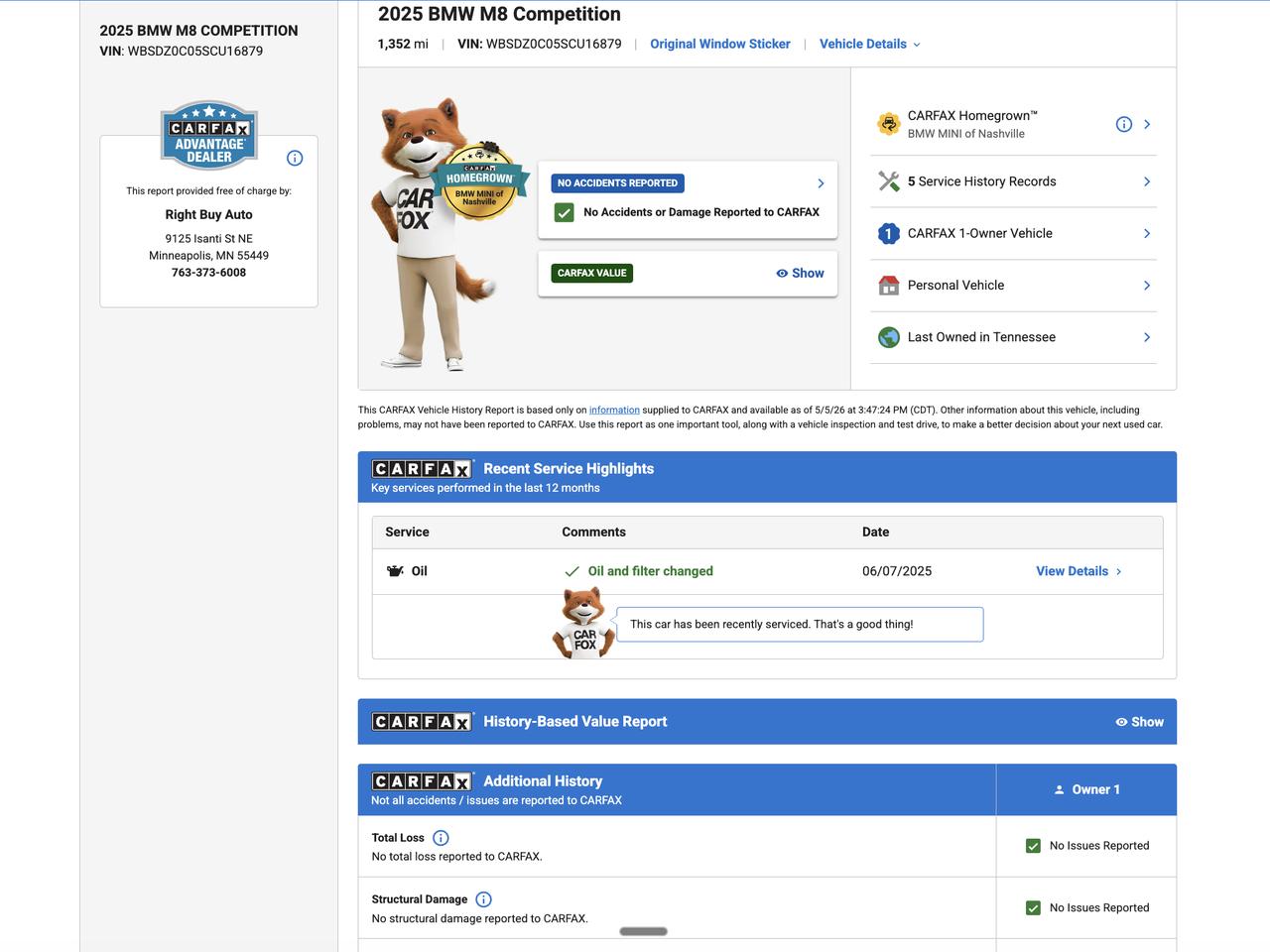Open the Structural Damage info icon
The image size is (1270, 952).
(483, 899)
